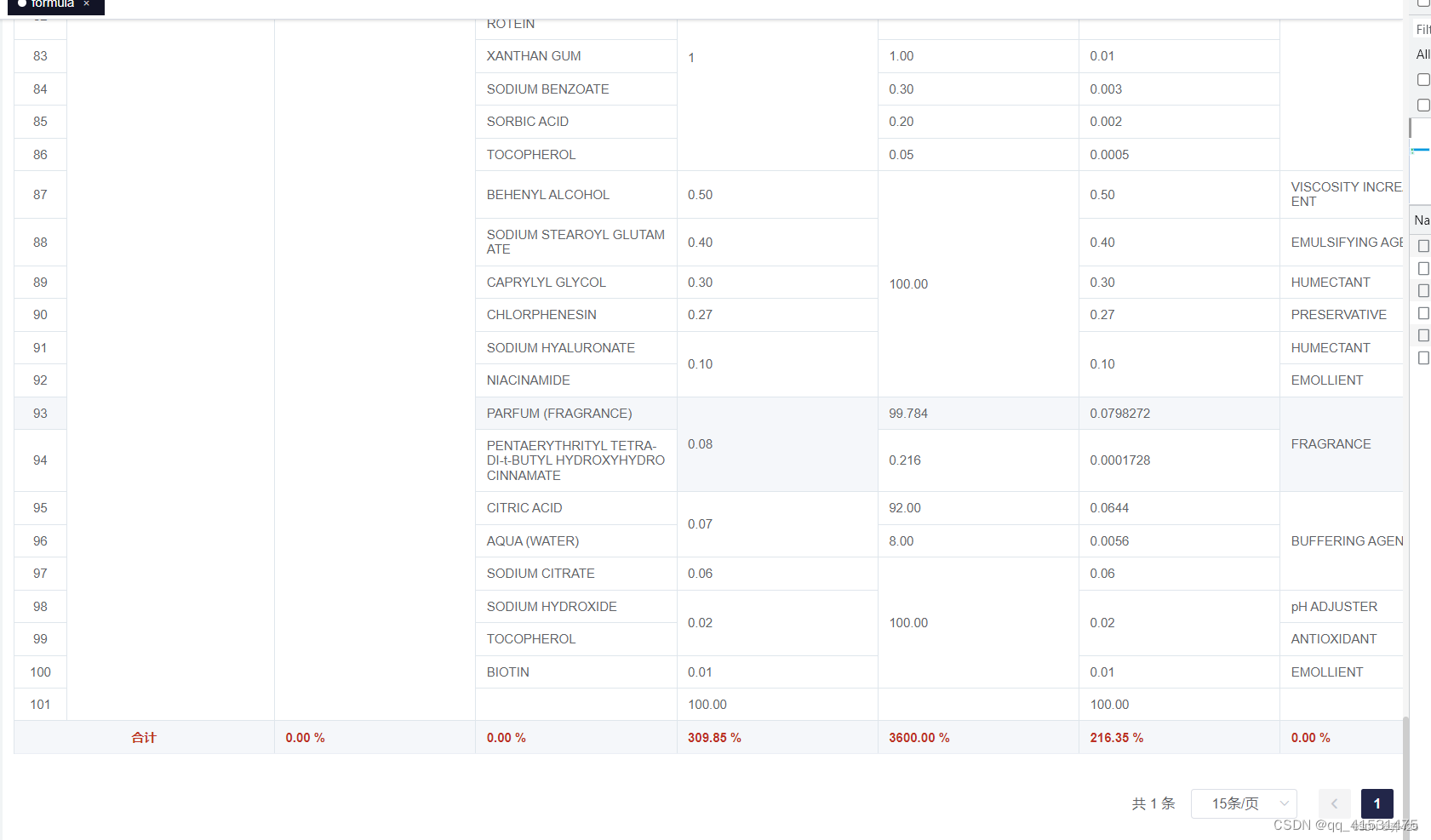Click the 合计 totals row
1431x840 pixels.
coord(143,737)
